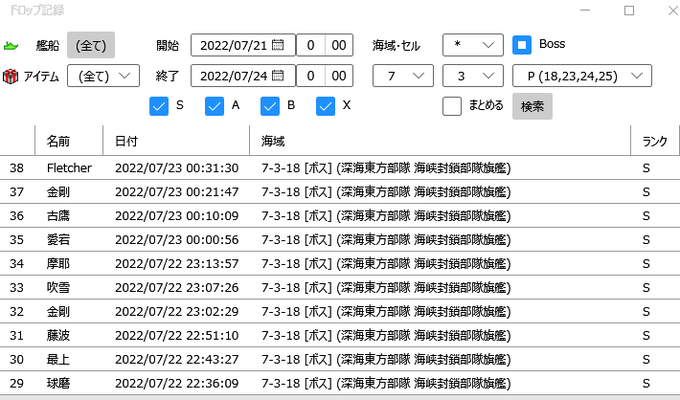Select the 愛宕 drop entry
Viewport: 680px width, 400px height.
click(x=340, y=239)
